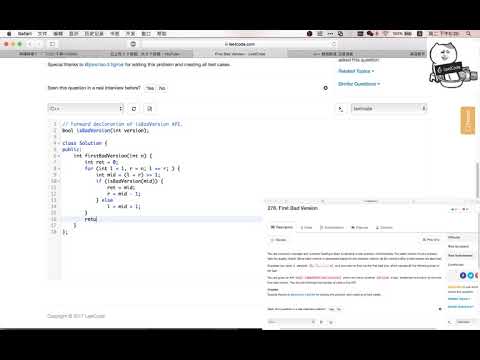Click '278. First Bad Version' title in small preview
The width and height of the screenshot is (480, 360).
292,208
